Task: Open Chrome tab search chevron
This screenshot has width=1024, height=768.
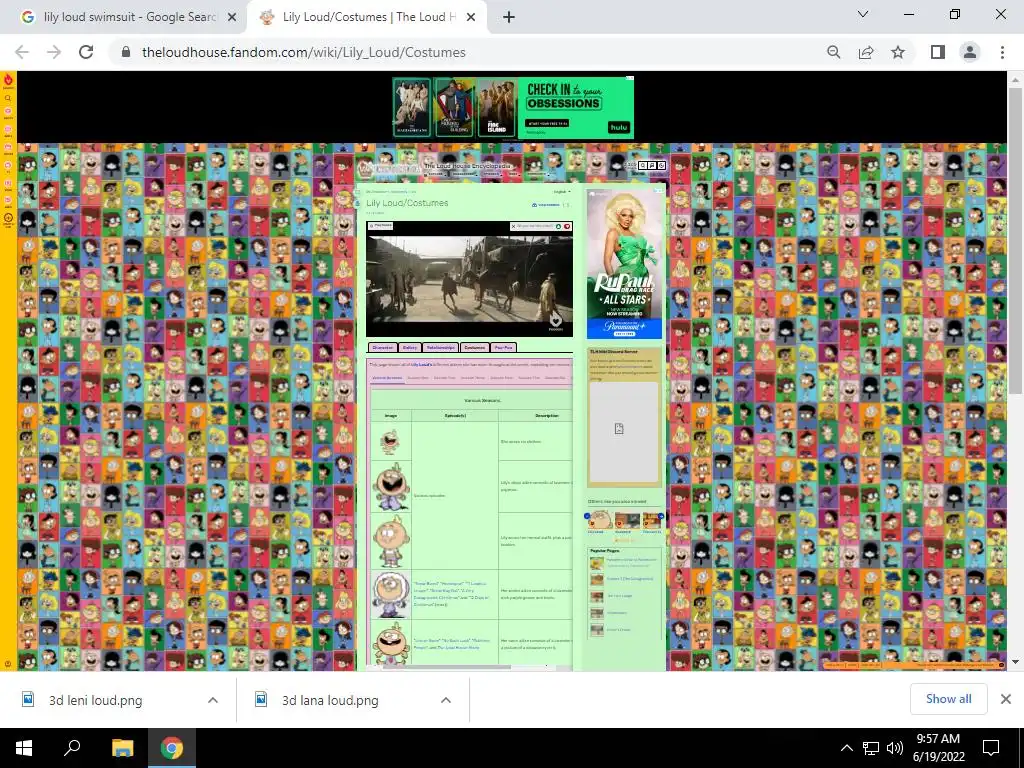Action: [x=863, y=14]
